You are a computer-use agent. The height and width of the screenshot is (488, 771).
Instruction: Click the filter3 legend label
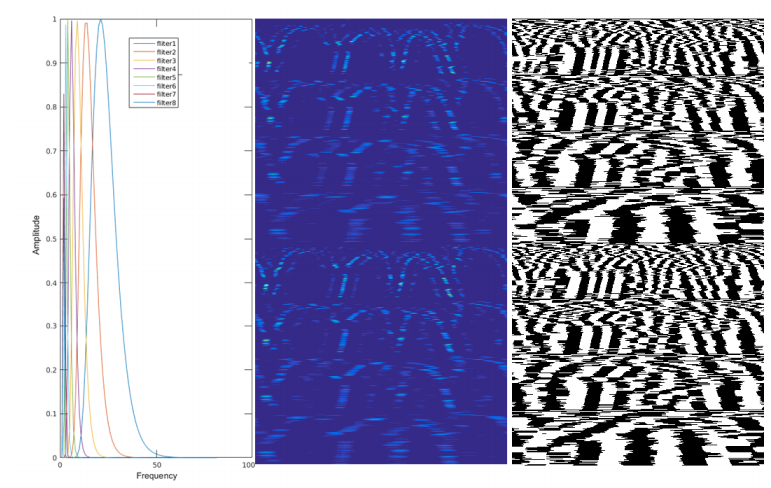click(166, 61)
